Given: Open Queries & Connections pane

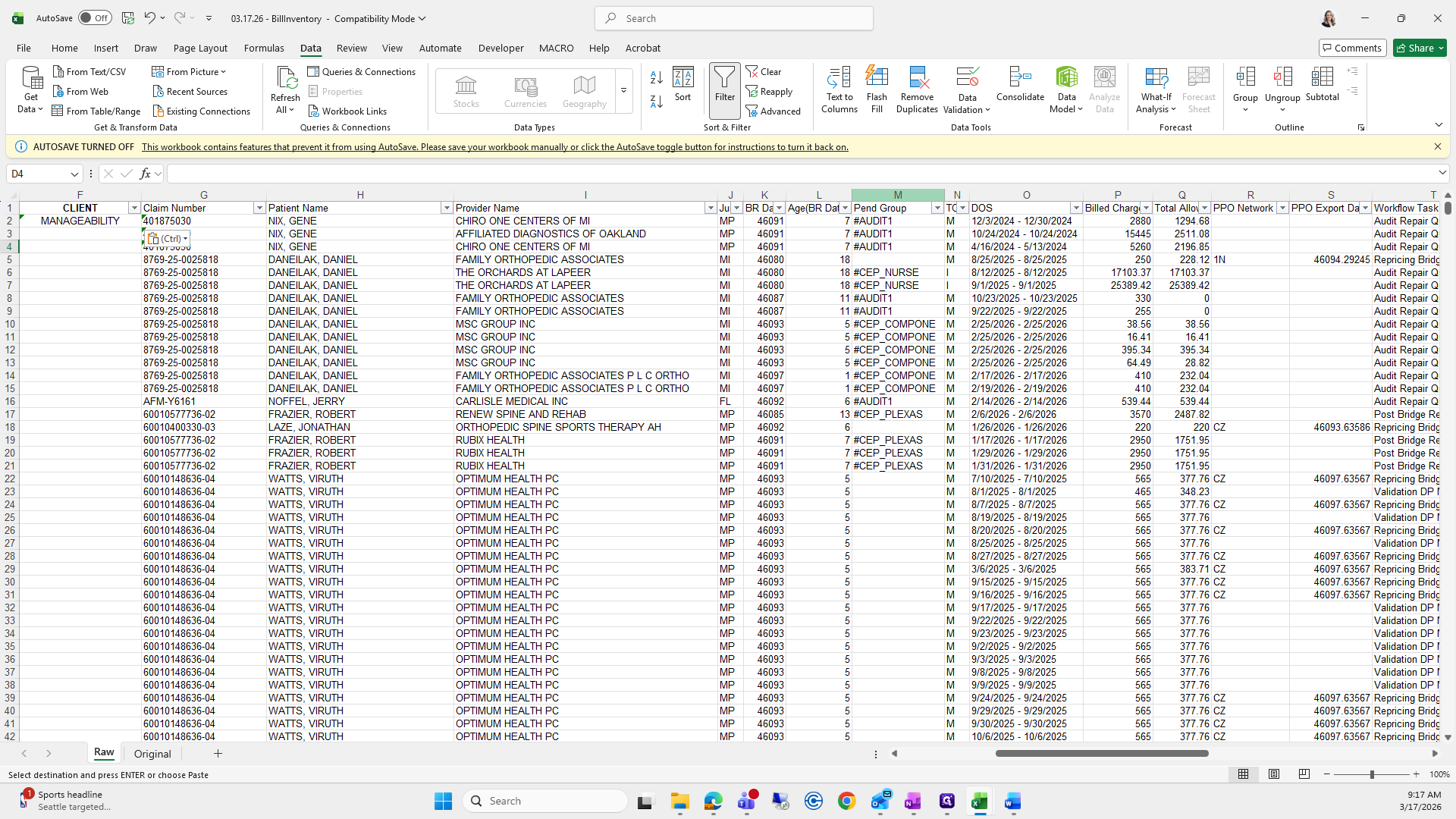Looking at the screenshot, I should tap(362, 71).
